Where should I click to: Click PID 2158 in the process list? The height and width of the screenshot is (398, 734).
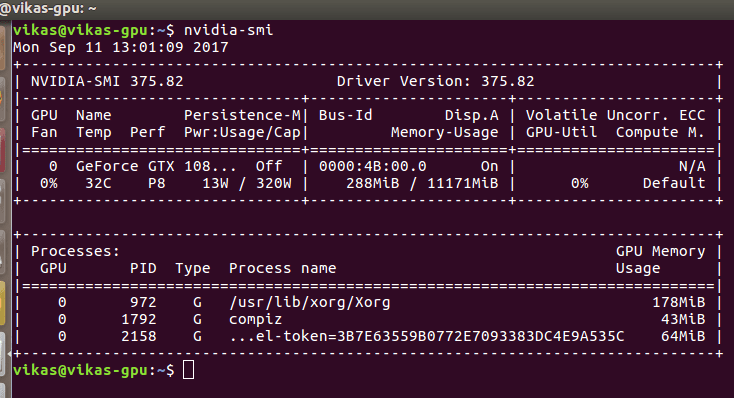point(139,336)
